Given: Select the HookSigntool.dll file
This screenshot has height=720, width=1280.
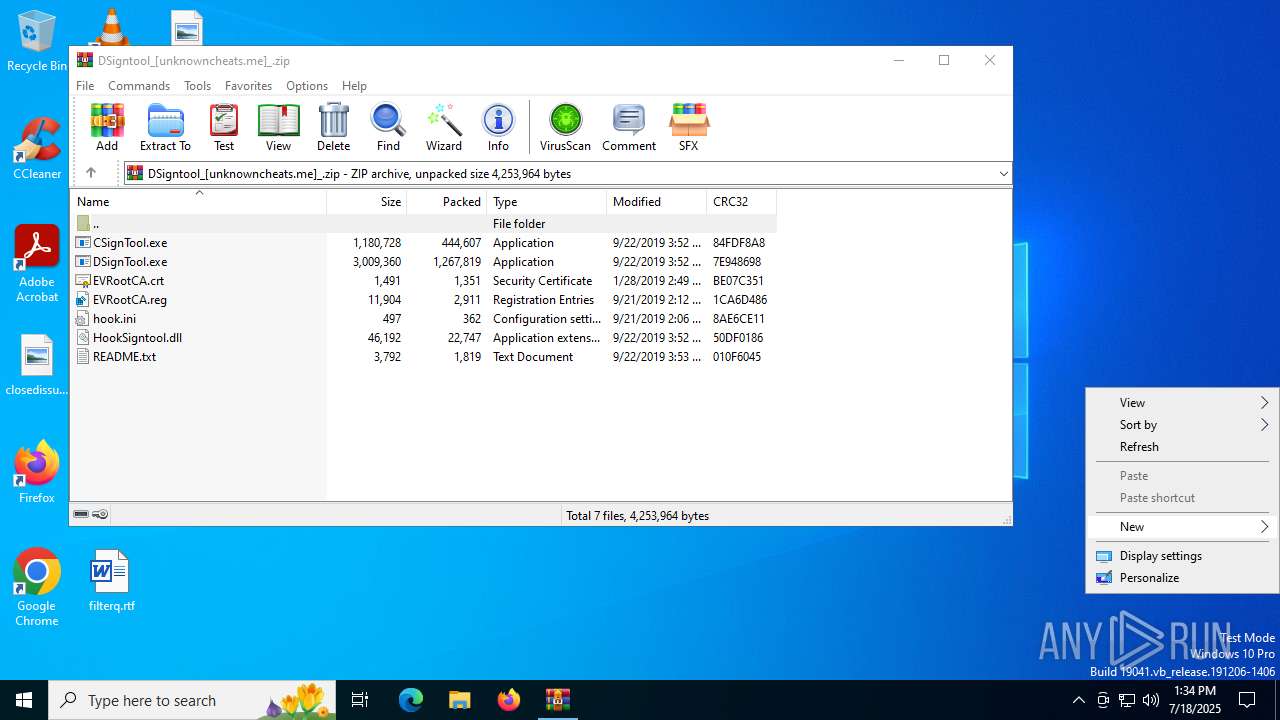Looking at the screenshot, I should 137,338.
